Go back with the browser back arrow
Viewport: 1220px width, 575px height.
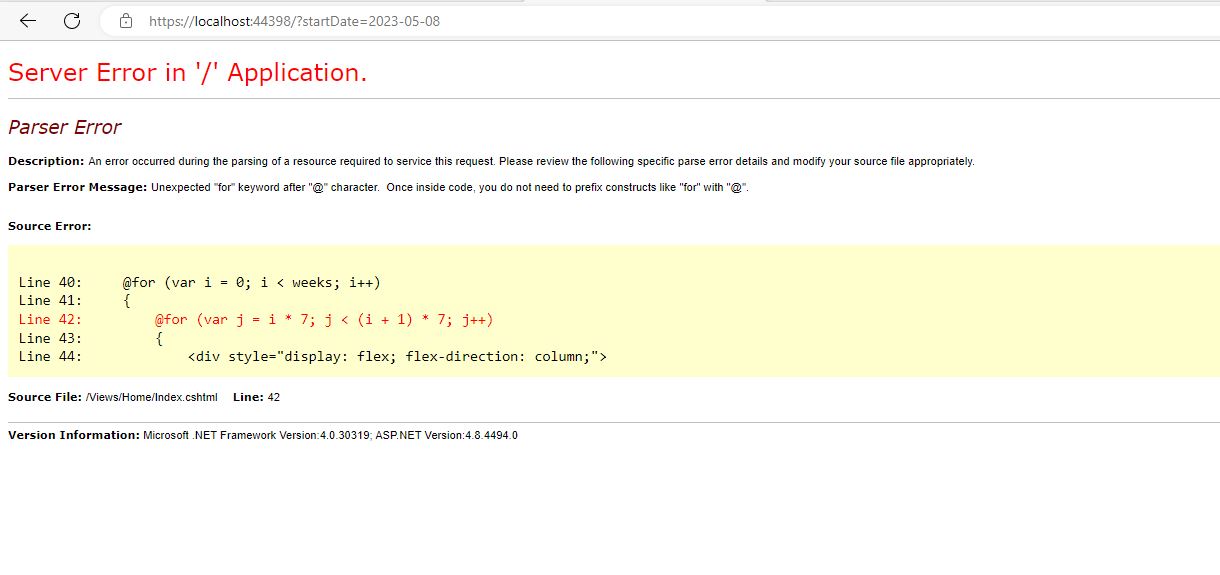pos(28,20)
